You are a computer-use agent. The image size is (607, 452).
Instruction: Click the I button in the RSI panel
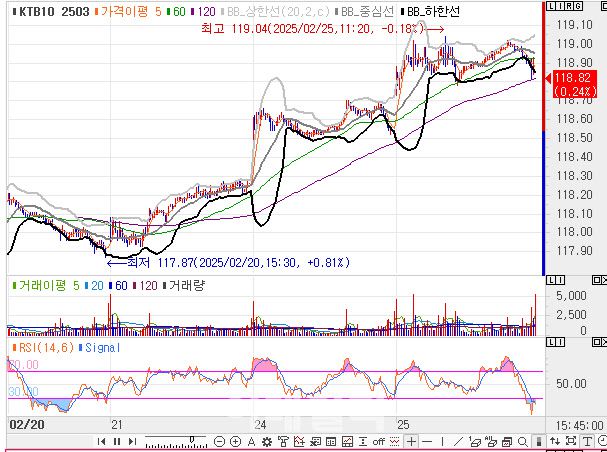click(x=560, y=343)
